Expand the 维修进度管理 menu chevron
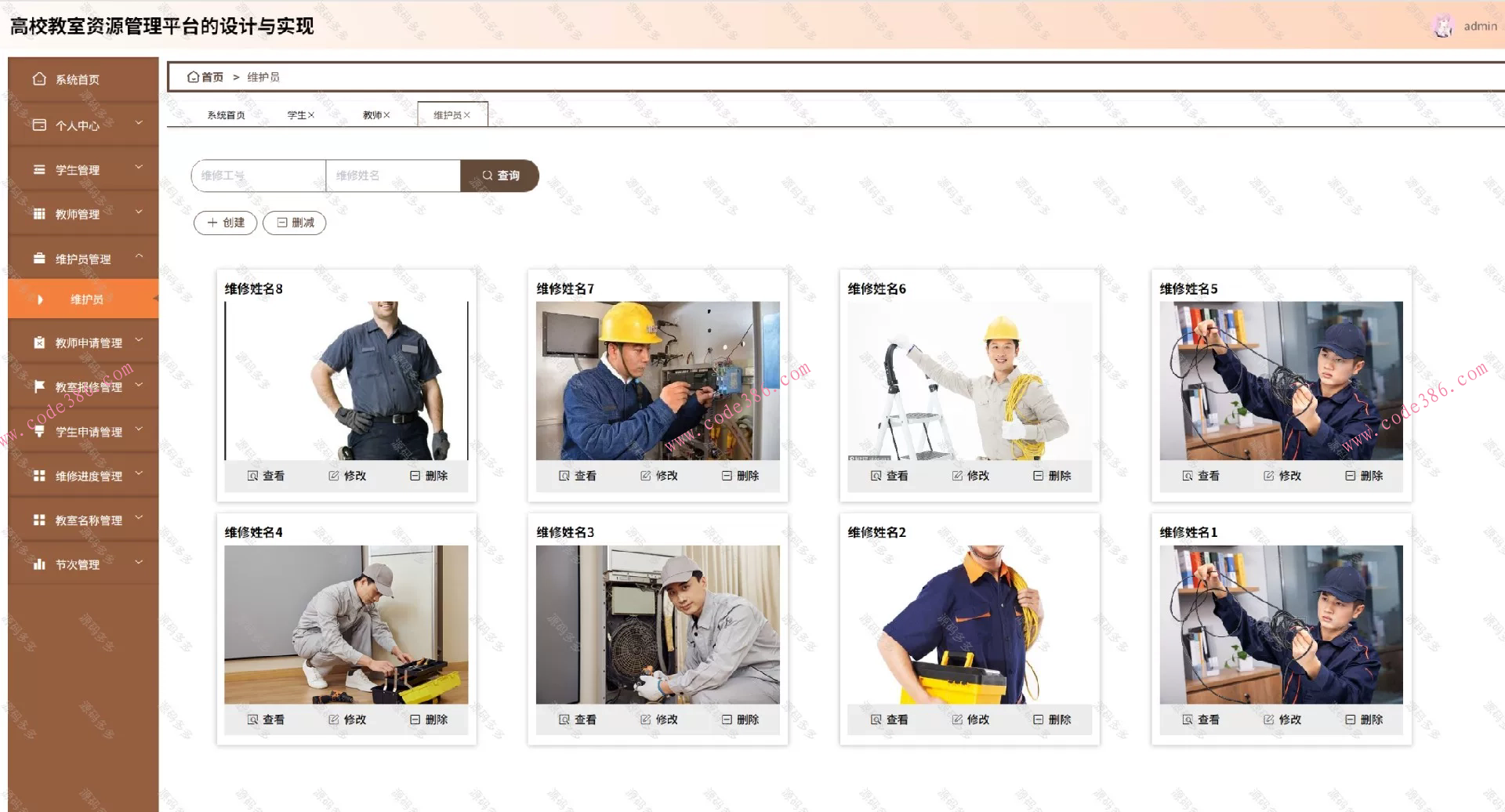 [139, 473]
